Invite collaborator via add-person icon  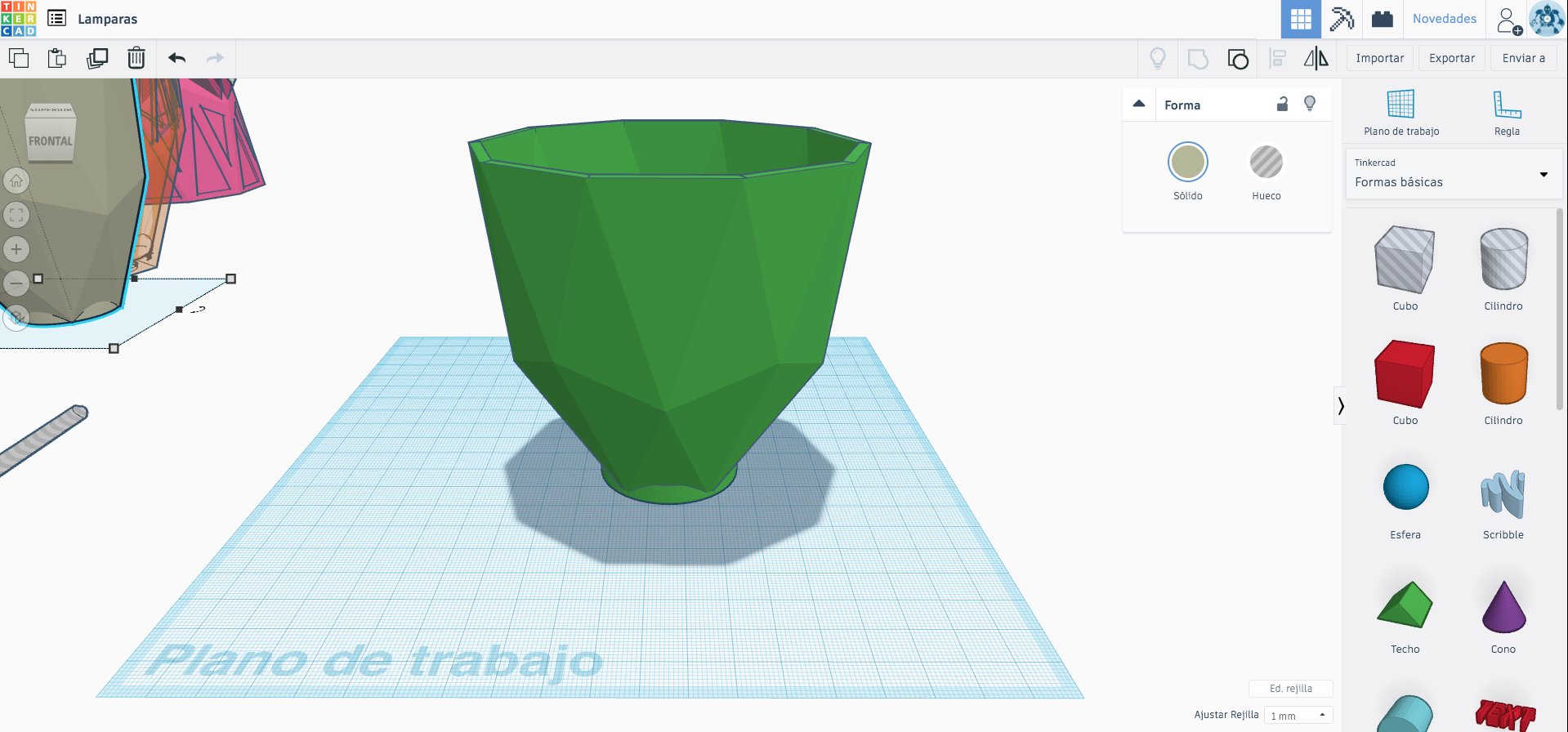(1508, 20)
